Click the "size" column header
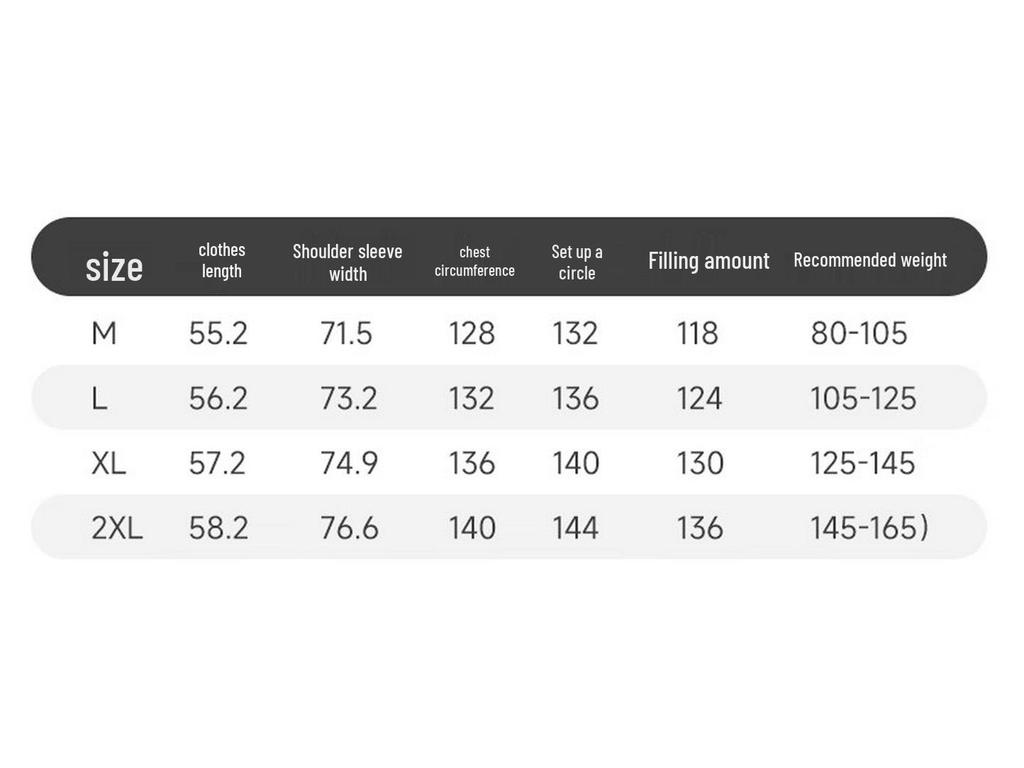The height and width of the screenshot is (768, 1024). pyautogui.click(x=114, y=267)
